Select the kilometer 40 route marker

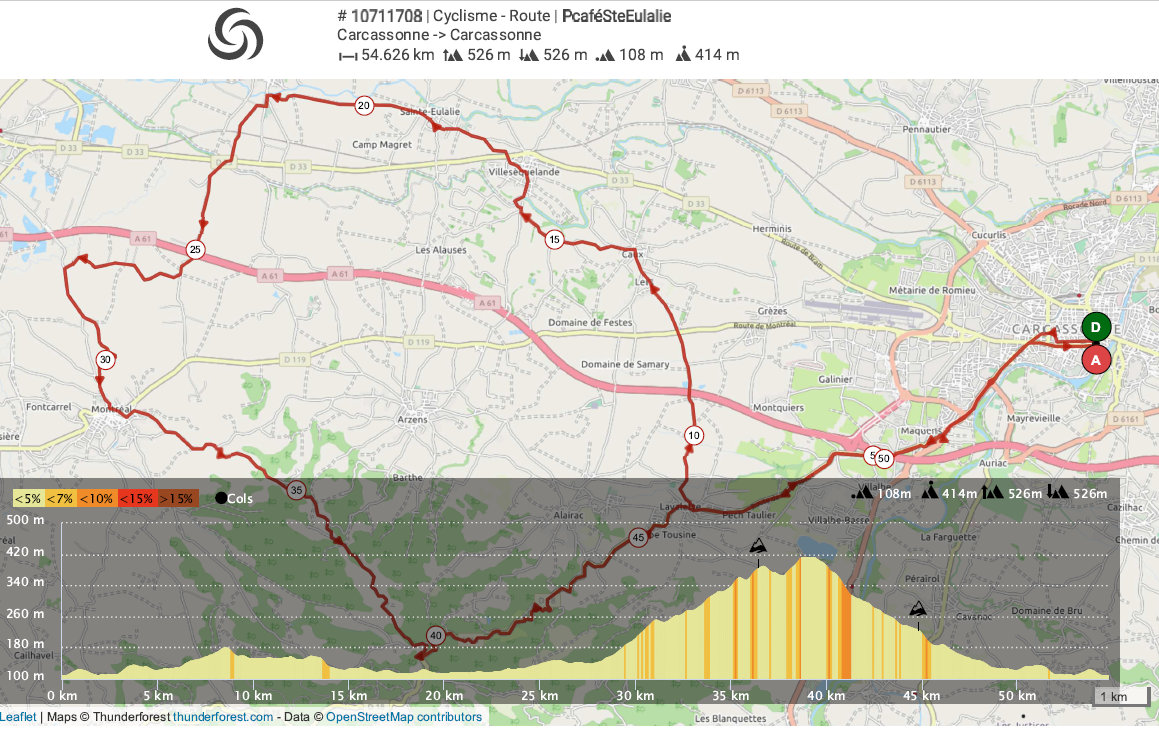pyautogui.click(x=436, y=635)
